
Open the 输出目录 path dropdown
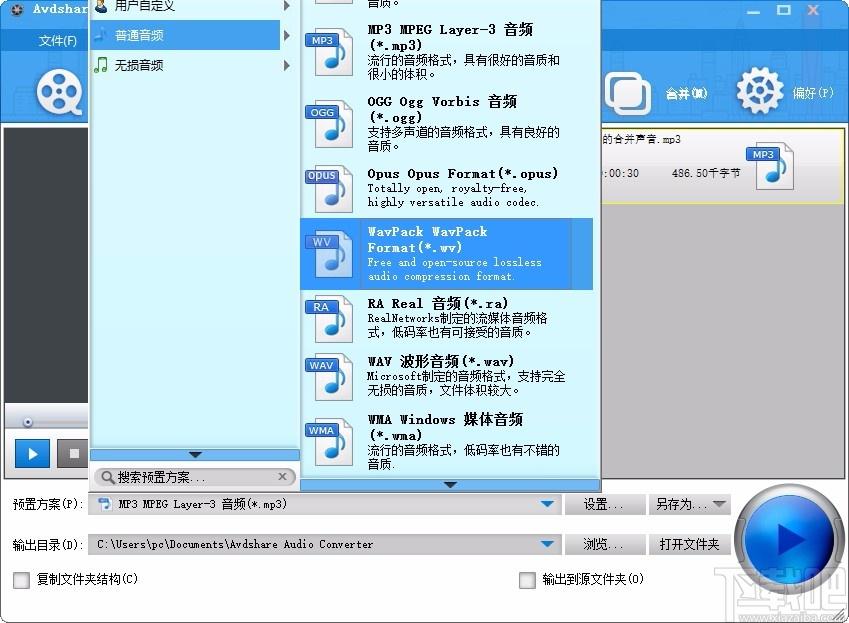pos(324,545)
